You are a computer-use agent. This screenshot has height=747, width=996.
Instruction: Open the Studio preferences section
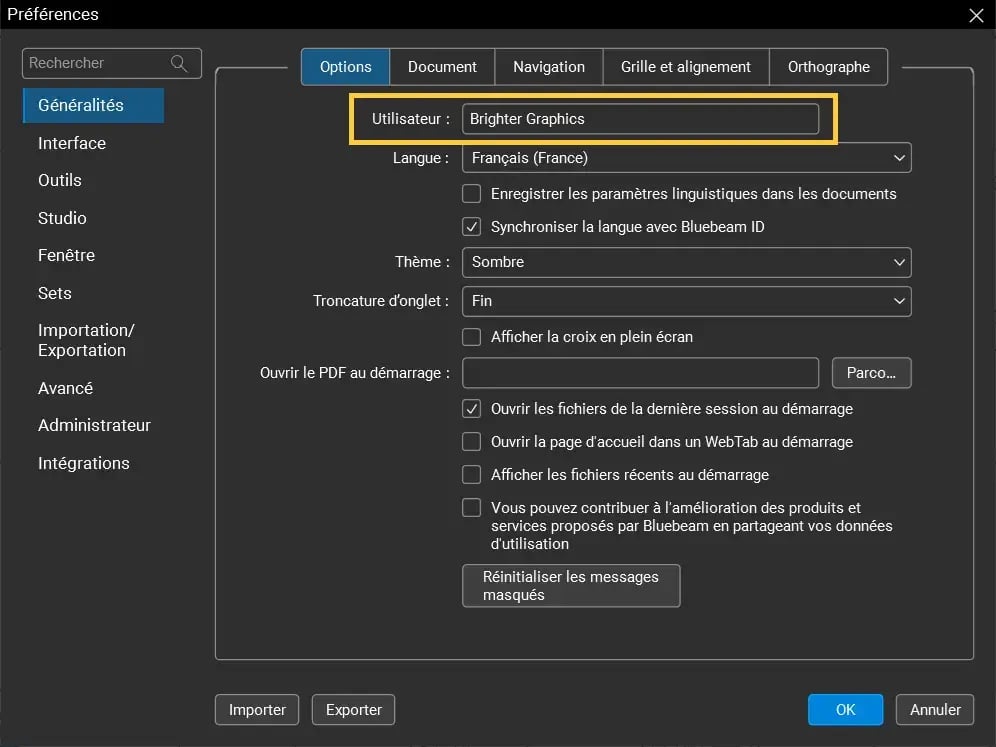[62, 218]
